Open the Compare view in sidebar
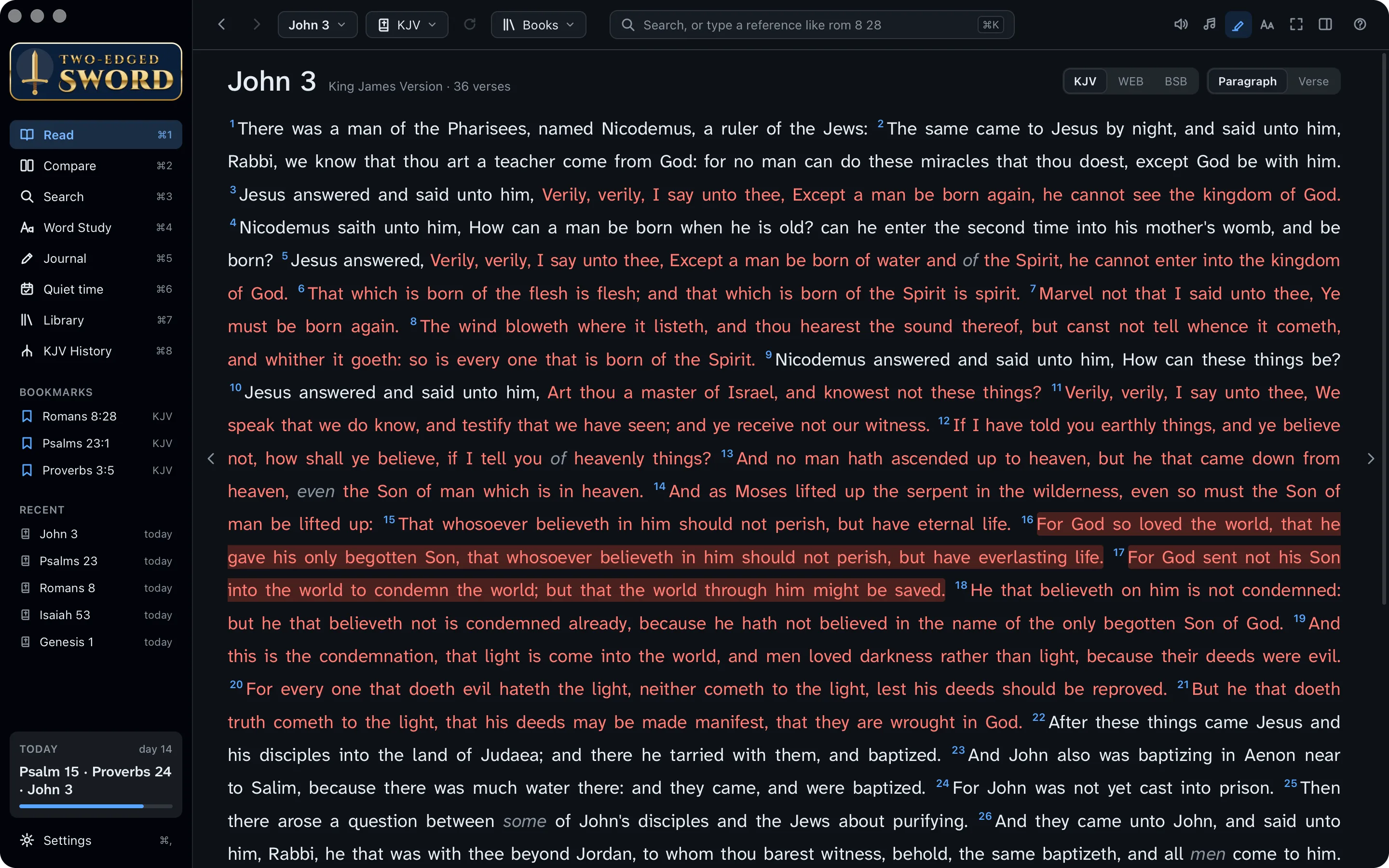Image resolution: width=1389 pixels, height=868 pixels. [x=96, y=166]
